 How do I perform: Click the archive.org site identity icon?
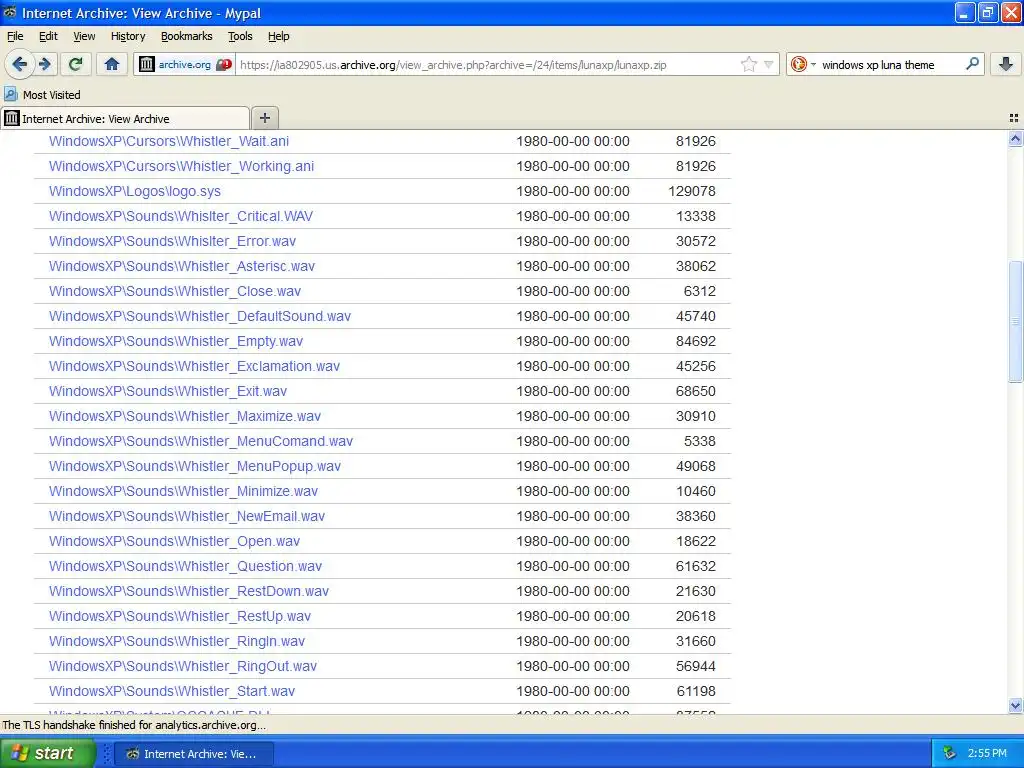click(x=147, y=64)
